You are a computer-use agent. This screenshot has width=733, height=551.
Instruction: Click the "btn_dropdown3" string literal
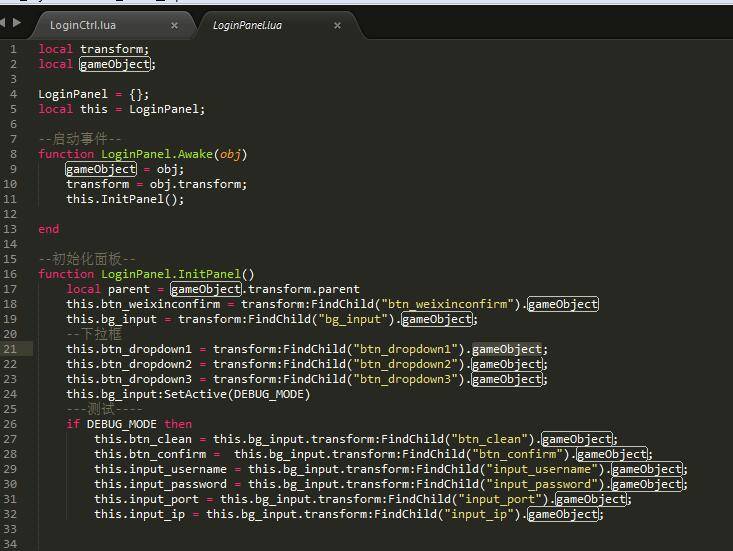point(405,379)
